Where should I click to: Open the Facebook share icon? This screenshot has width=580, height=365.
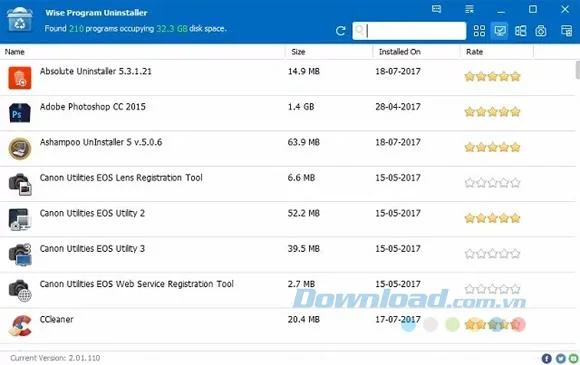(x=546, y=358)
